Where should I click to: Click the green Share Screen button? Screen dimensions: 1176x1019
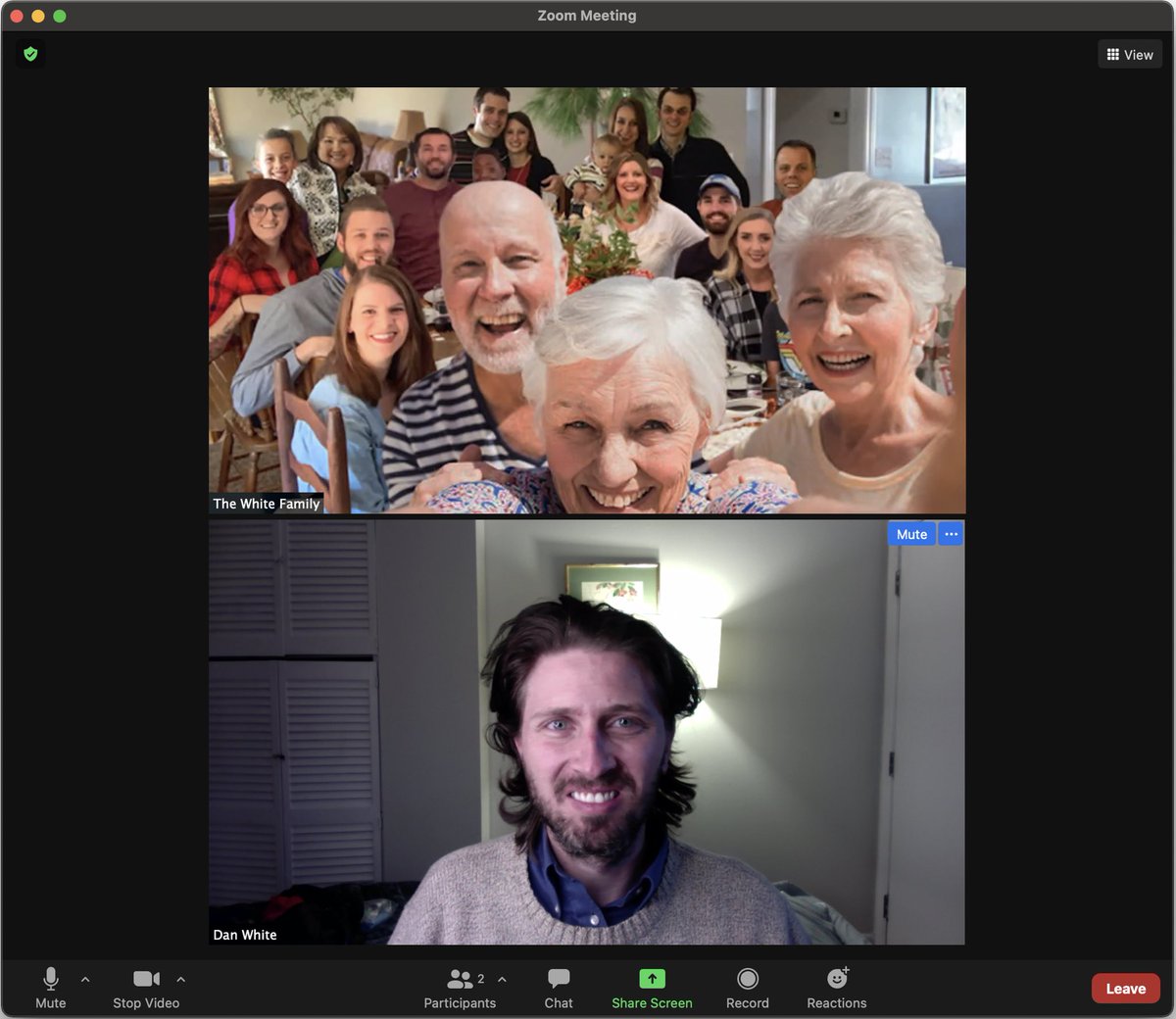pos(652,988)
